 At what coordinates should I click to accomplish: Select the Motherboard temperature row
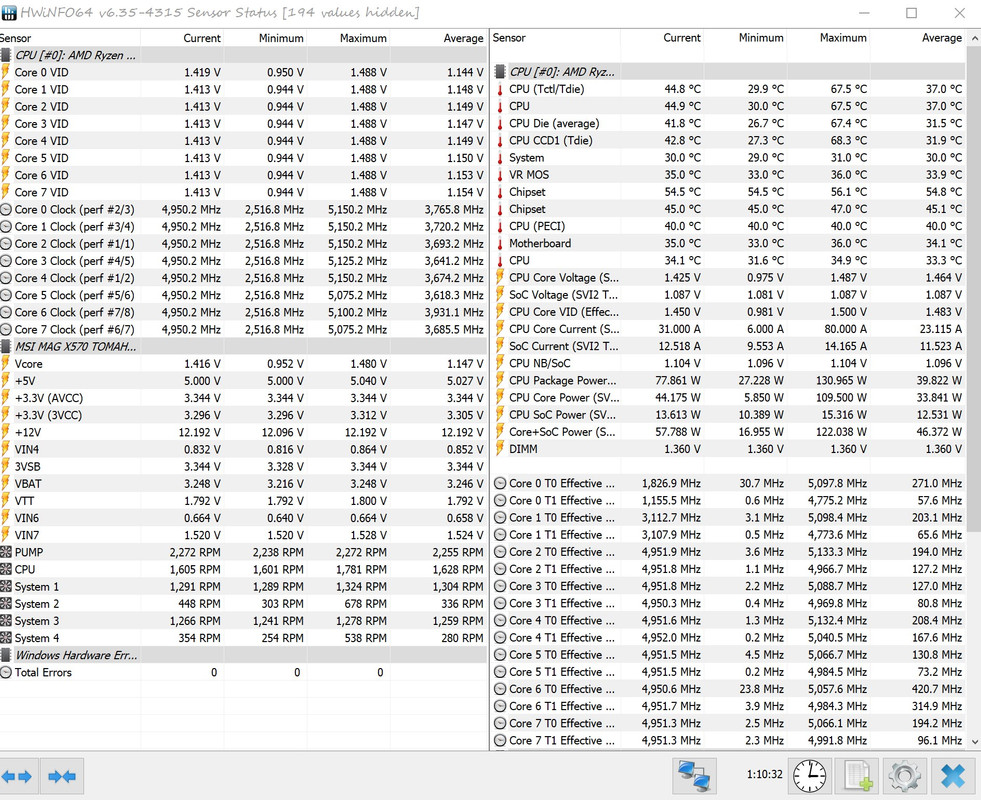click(729, 243)
